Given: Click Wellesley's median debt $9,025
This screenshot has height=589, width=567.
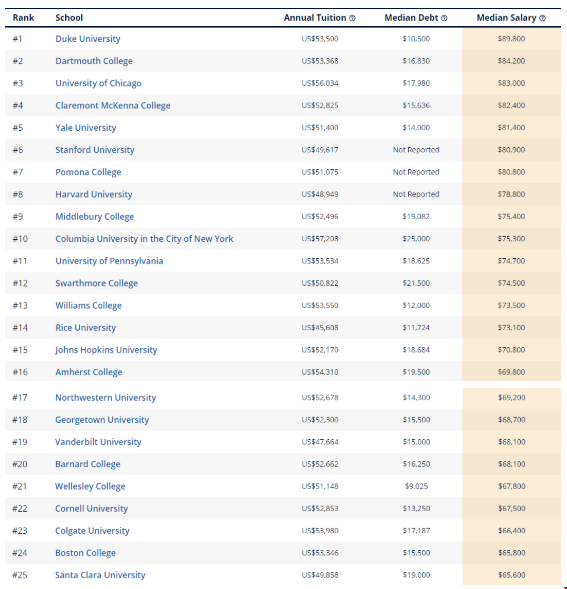Looking at the screenshot, I should 416,486.
